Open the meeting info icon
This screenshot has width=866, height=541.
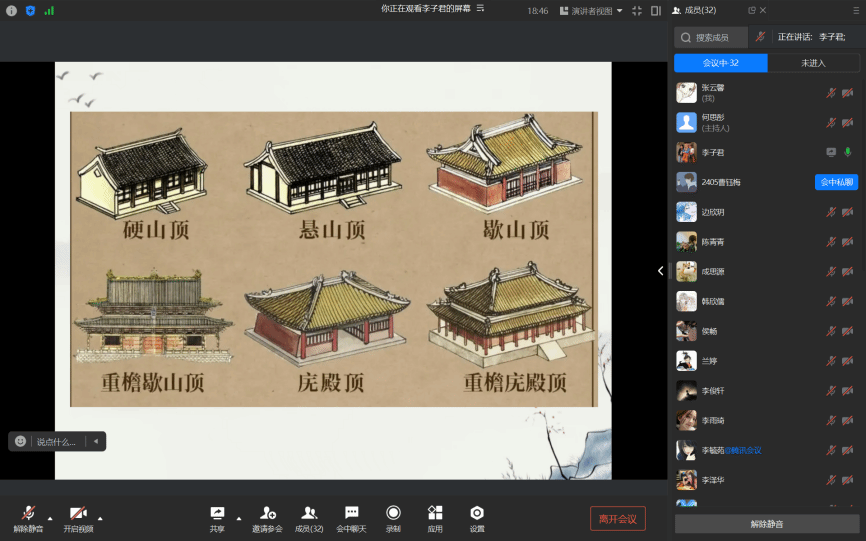click(12, 10)
